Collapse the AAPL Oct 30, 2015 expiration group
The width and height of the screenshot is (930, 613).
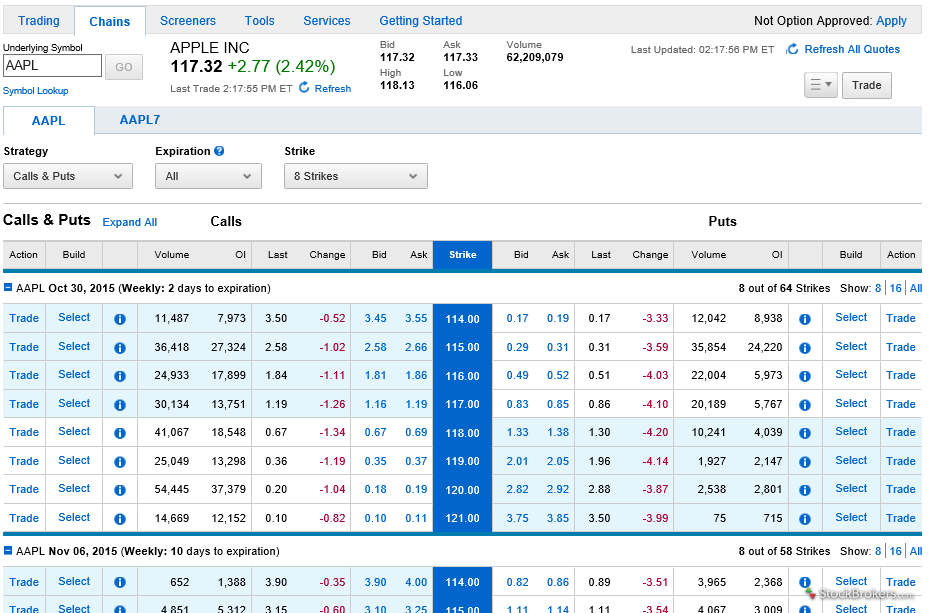pyautogui.click(x=9, y=288)
